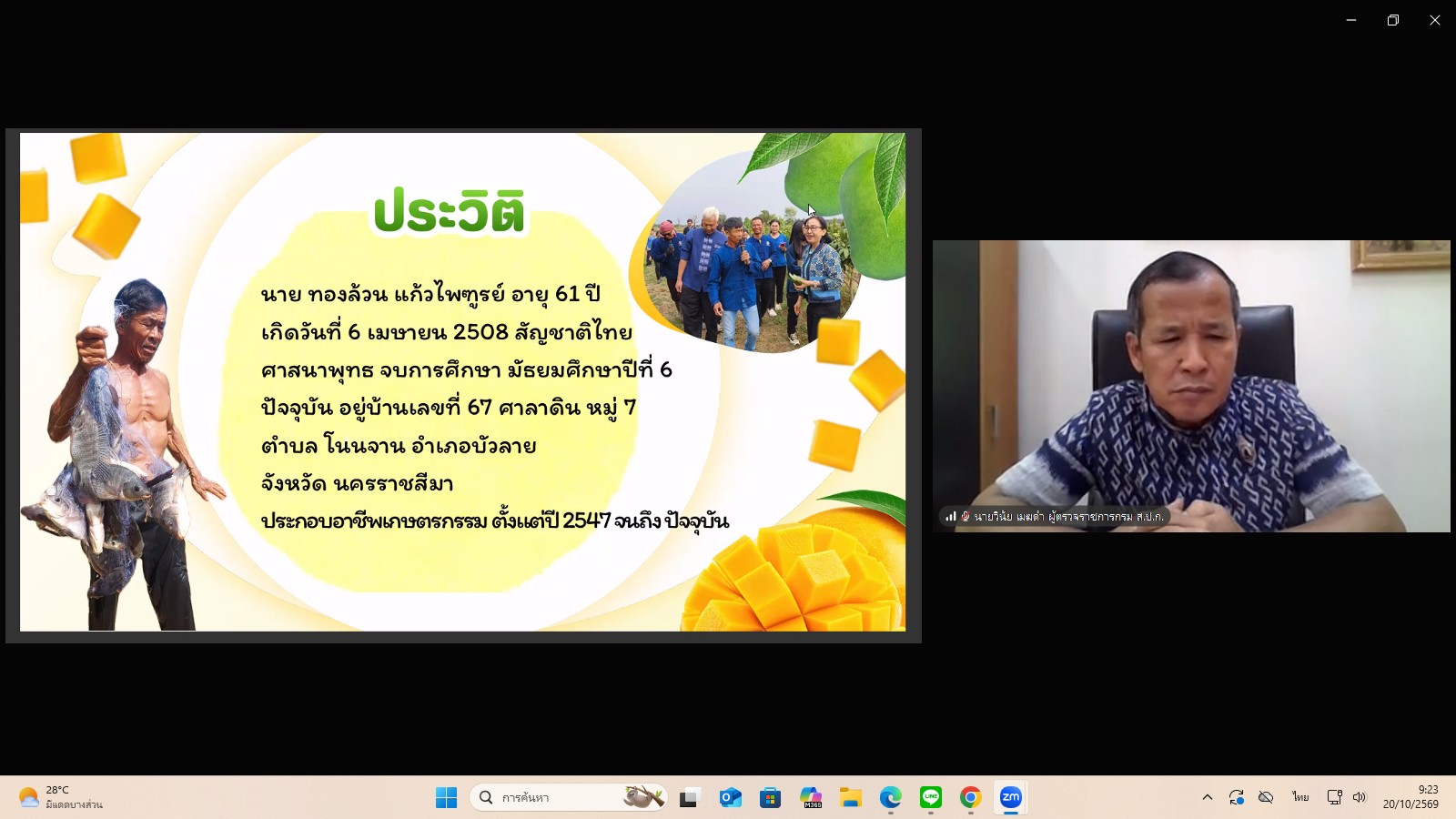Click the signal strength icon on the video tile
This screenshot has width=1456, height=819.
[x=951, y=516]
